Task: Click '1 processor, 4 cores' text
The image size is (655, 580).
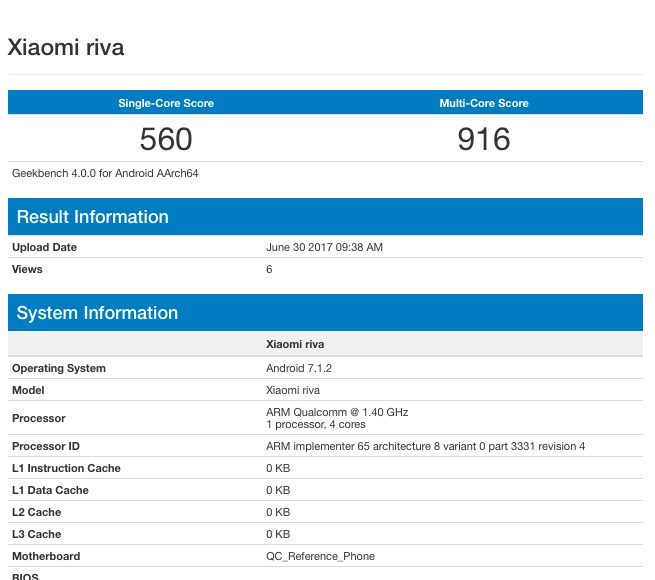Action: coord(315,424)
